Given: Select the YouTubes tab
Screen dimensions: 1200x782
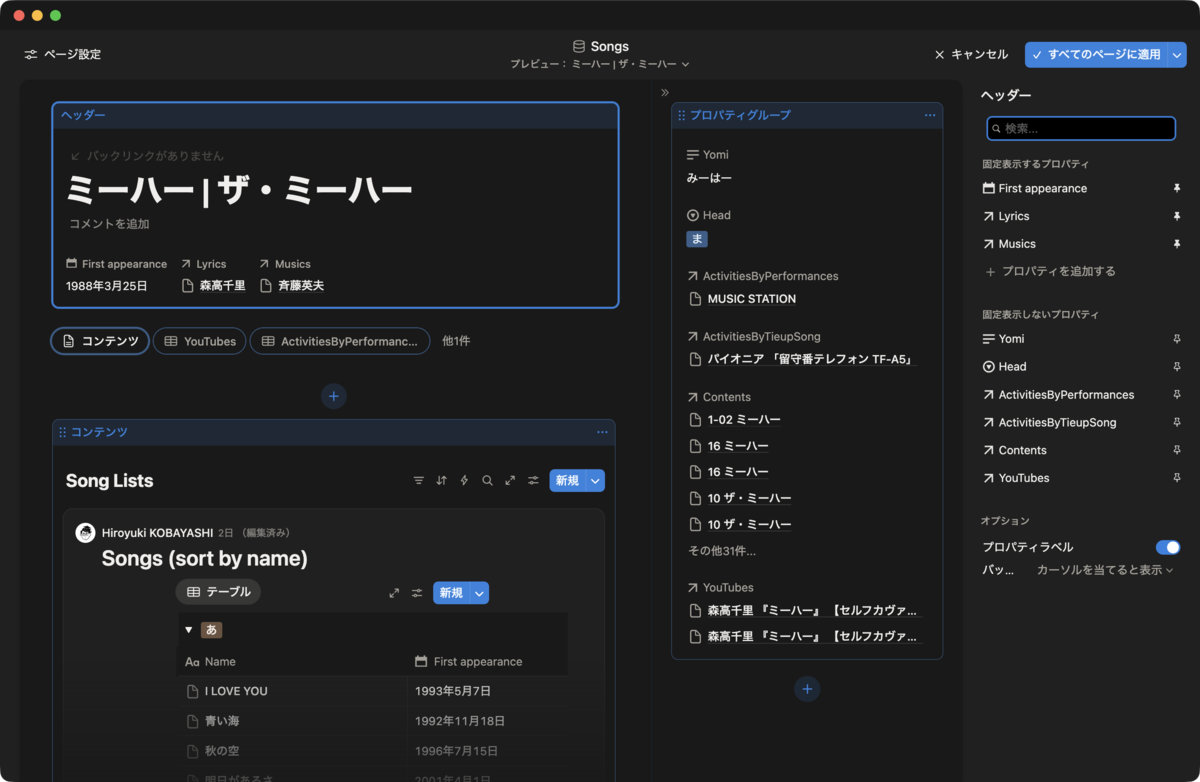Looking at the screenshot, I should 199,341.
